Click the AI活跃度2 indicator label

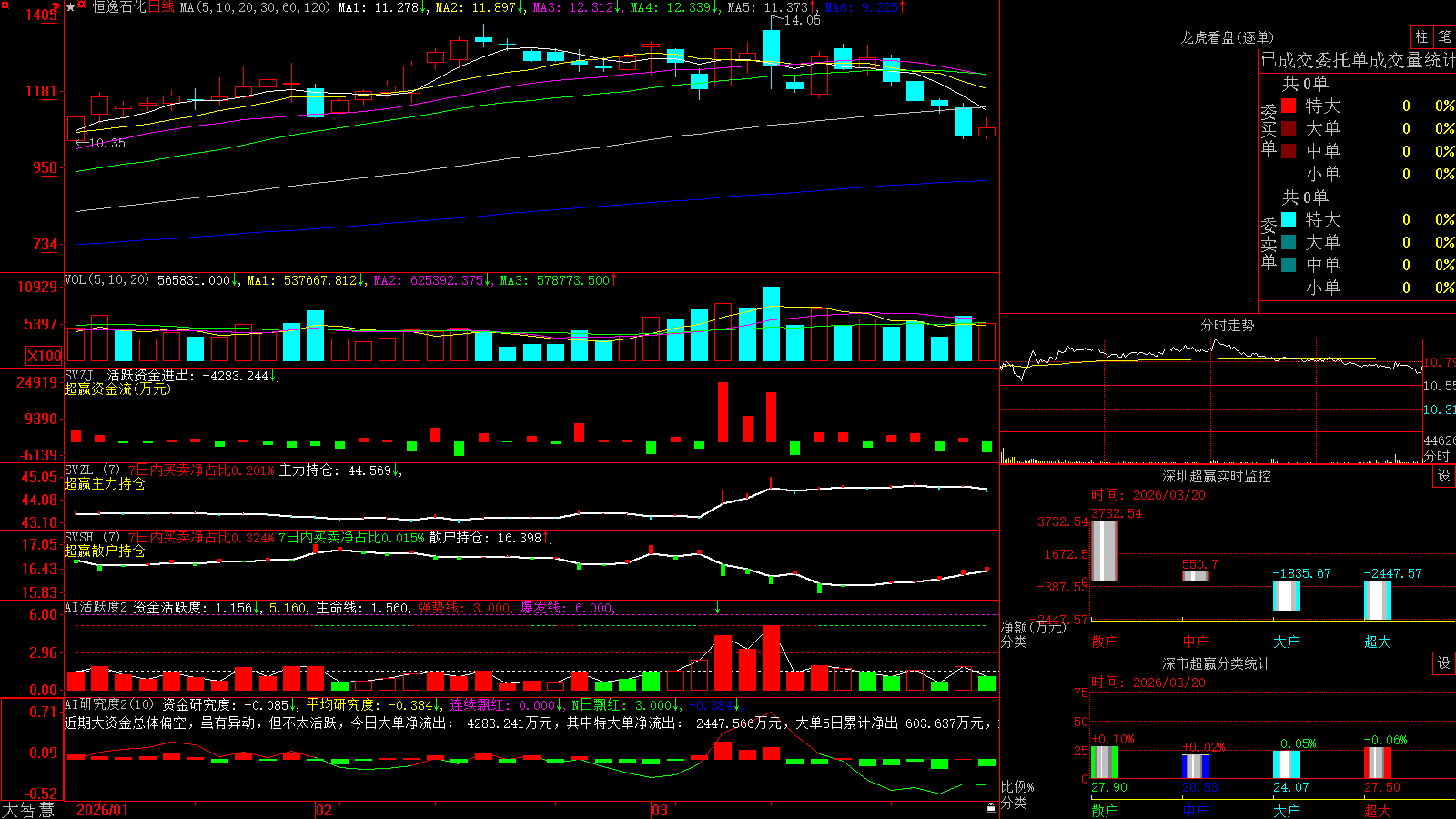96,607
